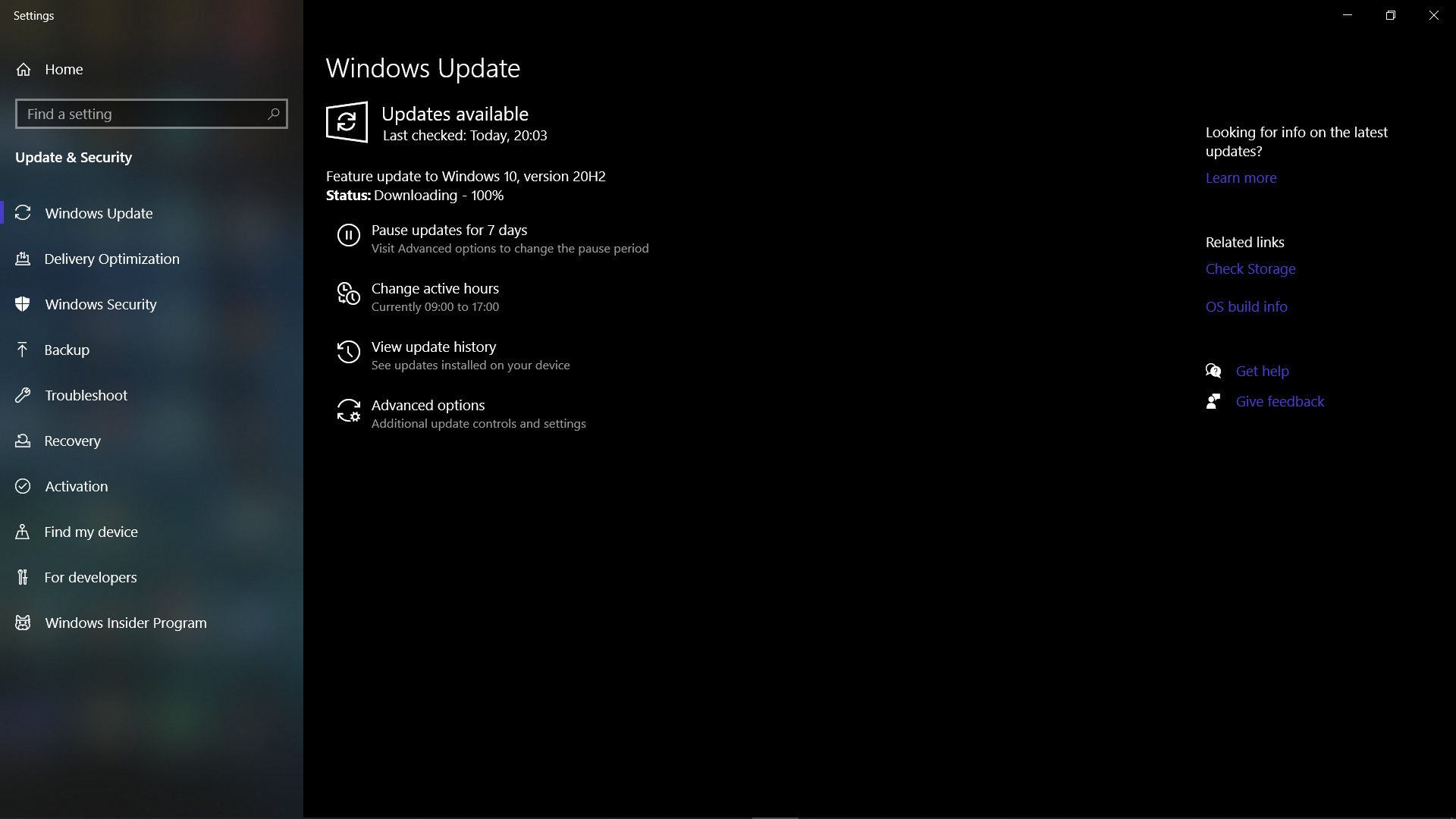
Task: Click the Change active hours clock icon
Action: pos(348,294)
